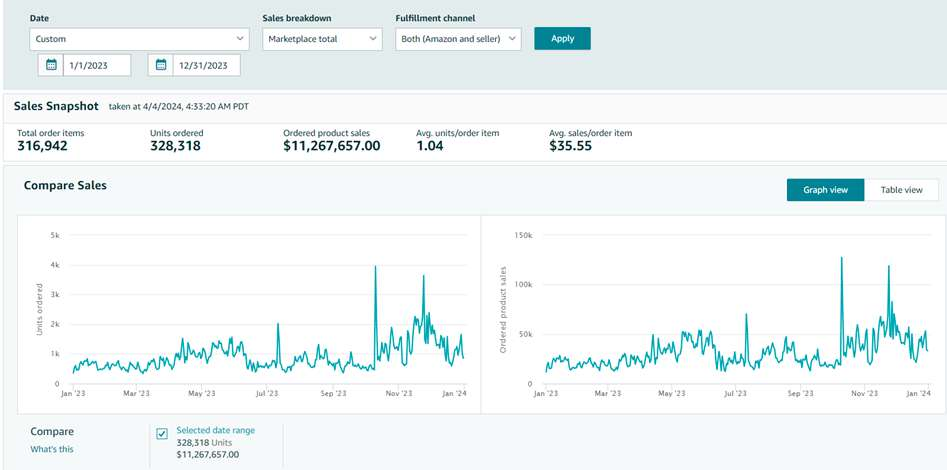Open the What's this link
Screen dimensions: 947x470
click(x=52, y=449)
